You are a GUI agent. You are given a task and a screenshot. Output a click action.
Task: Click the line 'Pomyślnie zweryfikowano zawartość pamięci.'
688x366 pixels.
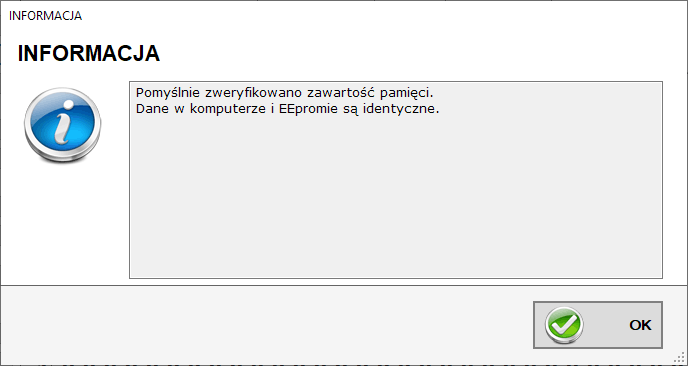(284, 93)
